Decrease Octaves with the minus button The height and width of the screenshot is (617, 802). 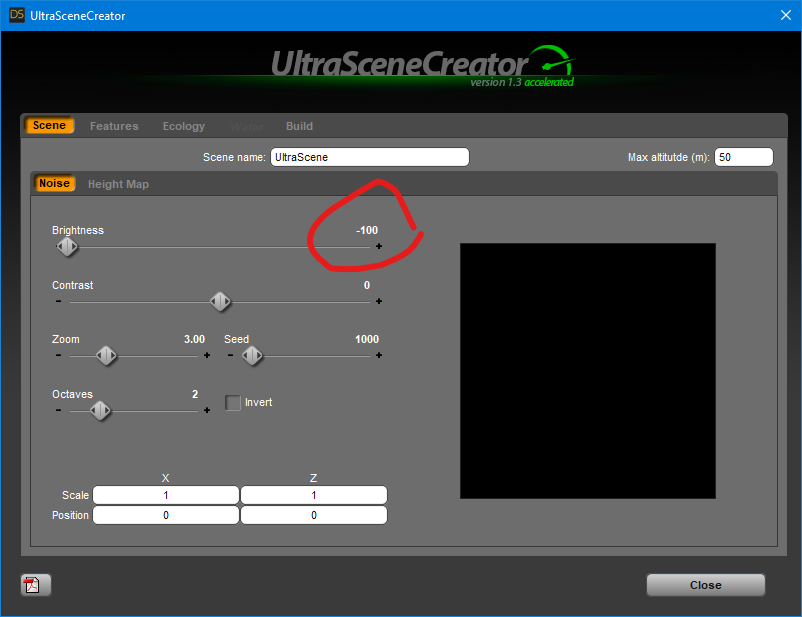[x=58, y=410]
